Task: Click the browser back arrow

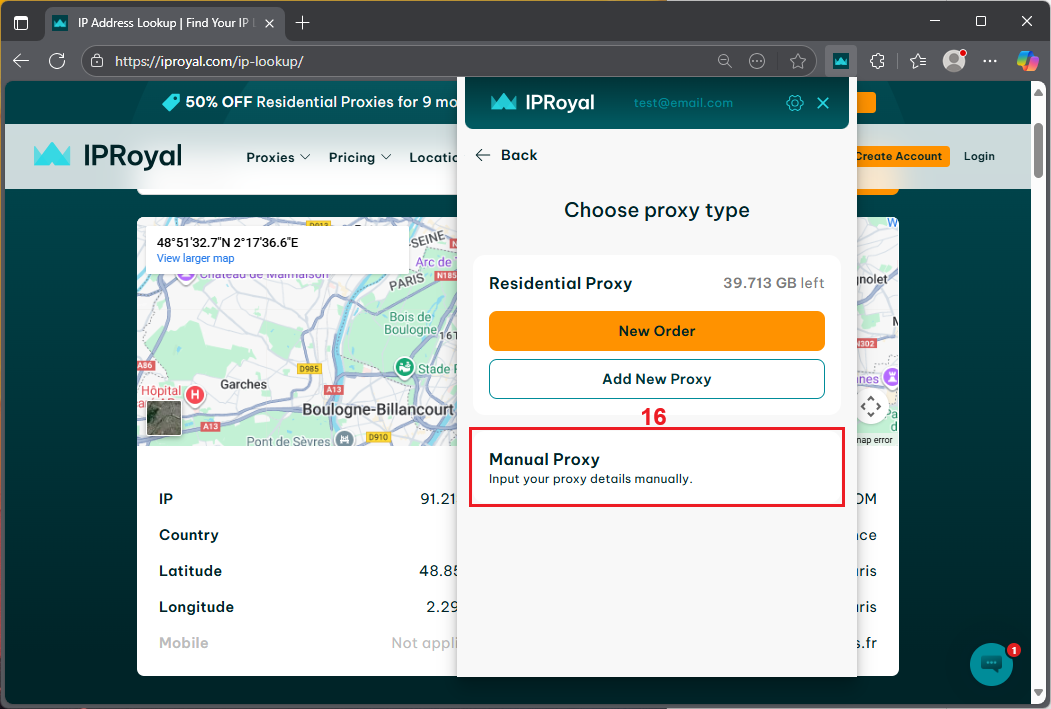Action: point(21,61)
